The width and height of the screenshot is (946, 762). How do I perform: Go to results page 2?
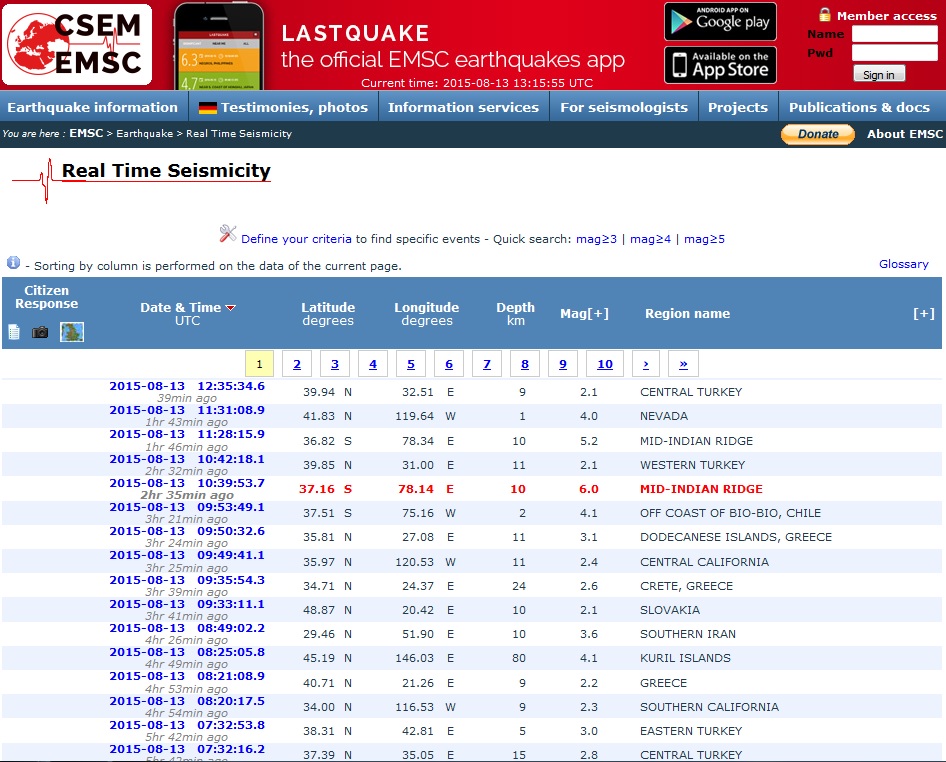[x=297, y=364]
